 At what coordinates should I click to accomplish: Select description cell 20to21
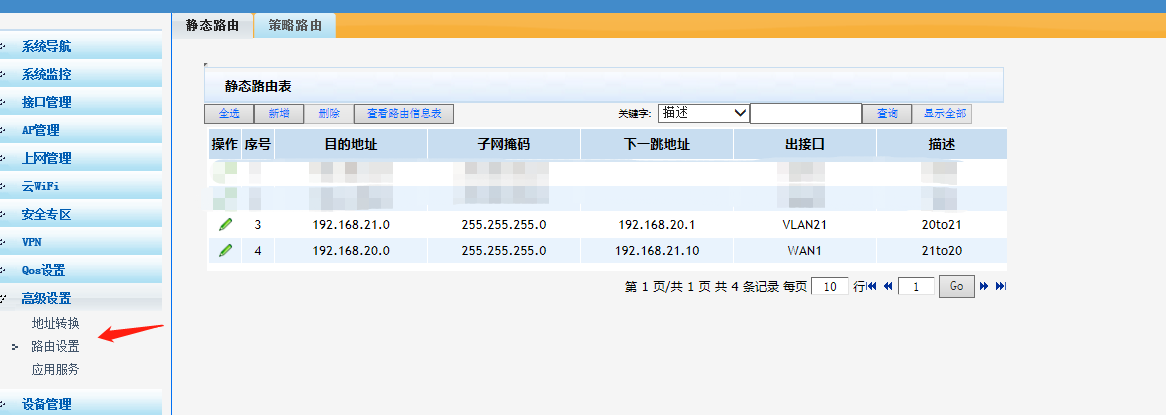942,224
